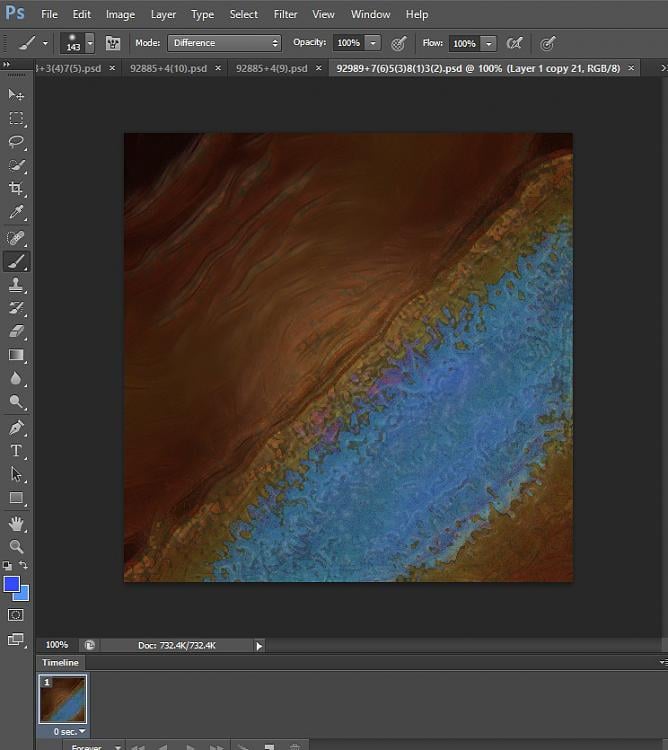Toggle Quick Mask mode
The height and width of the screenshot is (750, 668).
click(x=16, y=615)
